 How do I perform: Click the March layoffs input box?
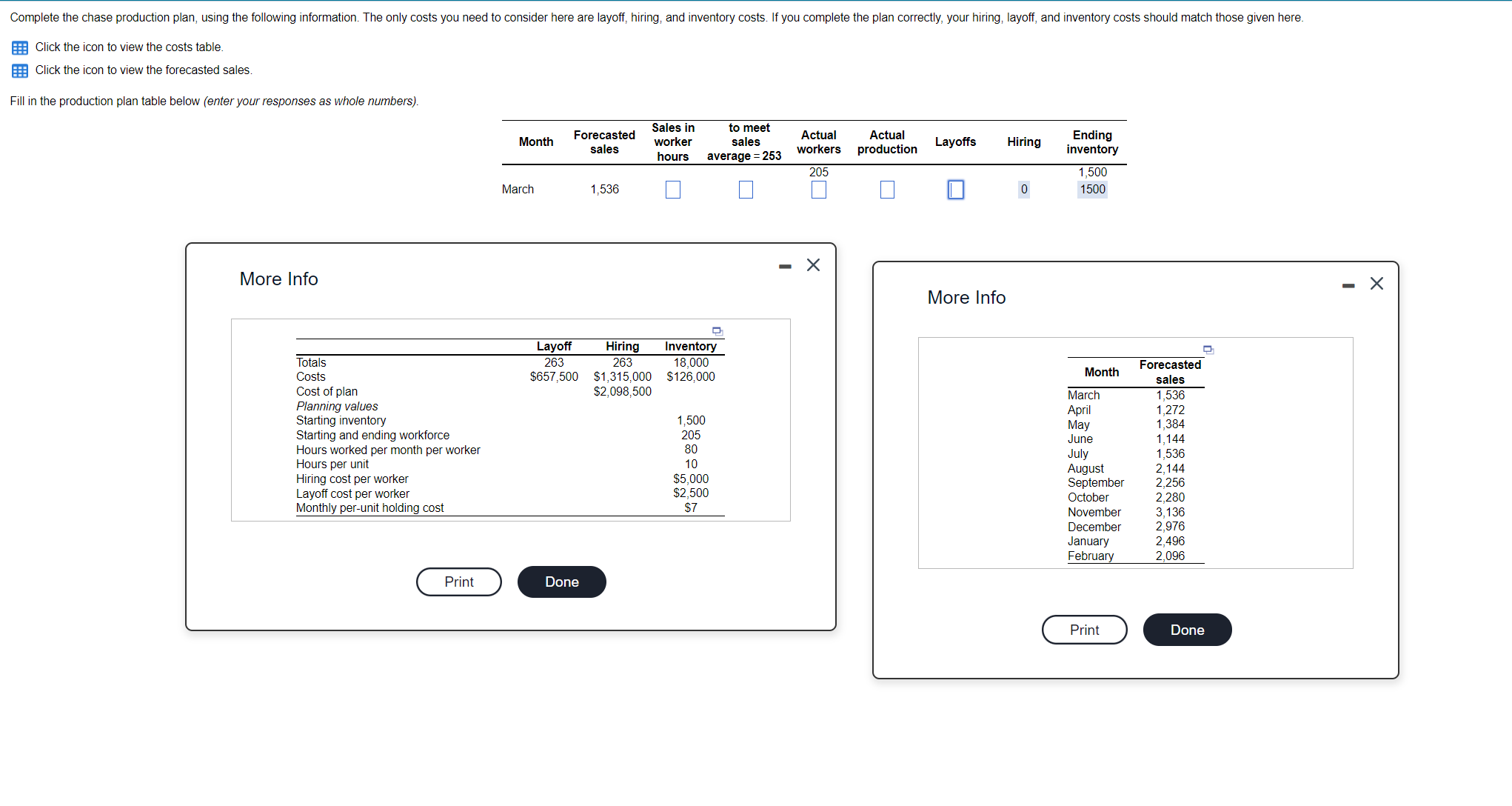(955, 190)
